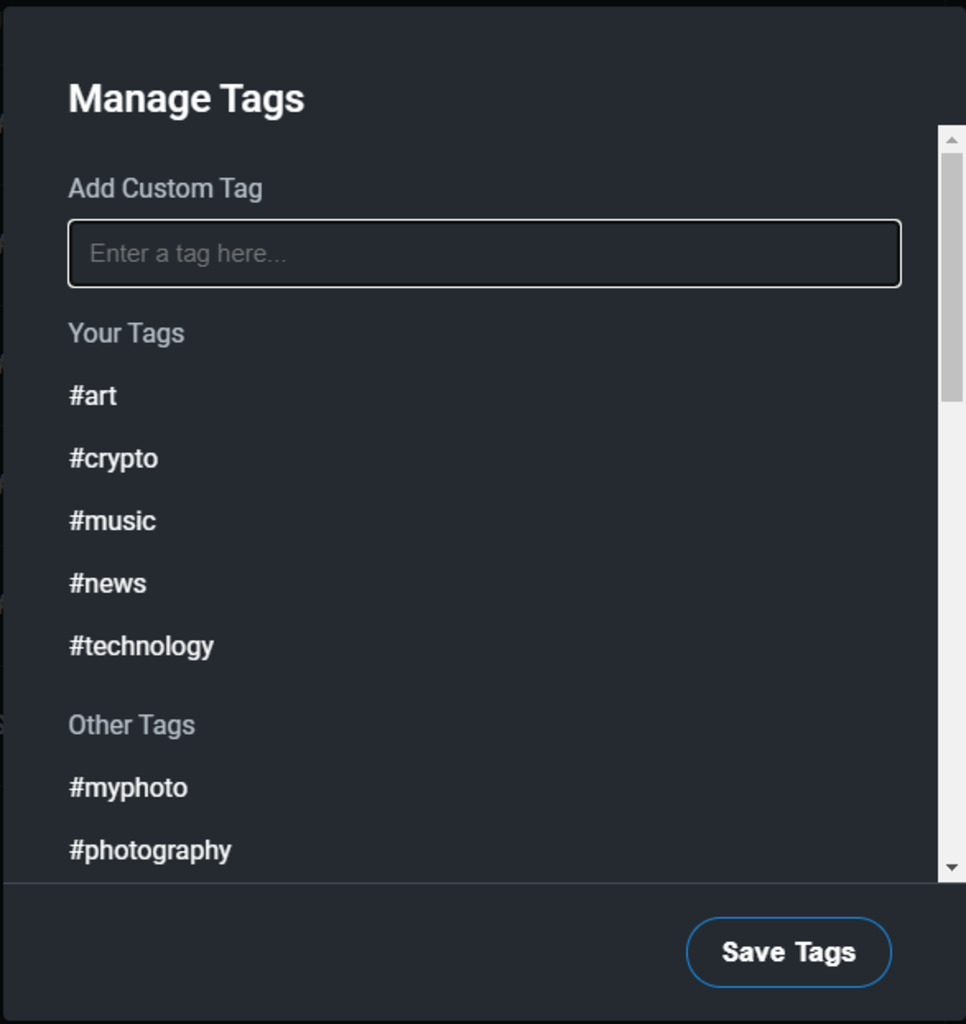The height and width of the screenshot is (1024, 966).
Task: Click the tag list scrollbar thumb
Action: point(952,276)
